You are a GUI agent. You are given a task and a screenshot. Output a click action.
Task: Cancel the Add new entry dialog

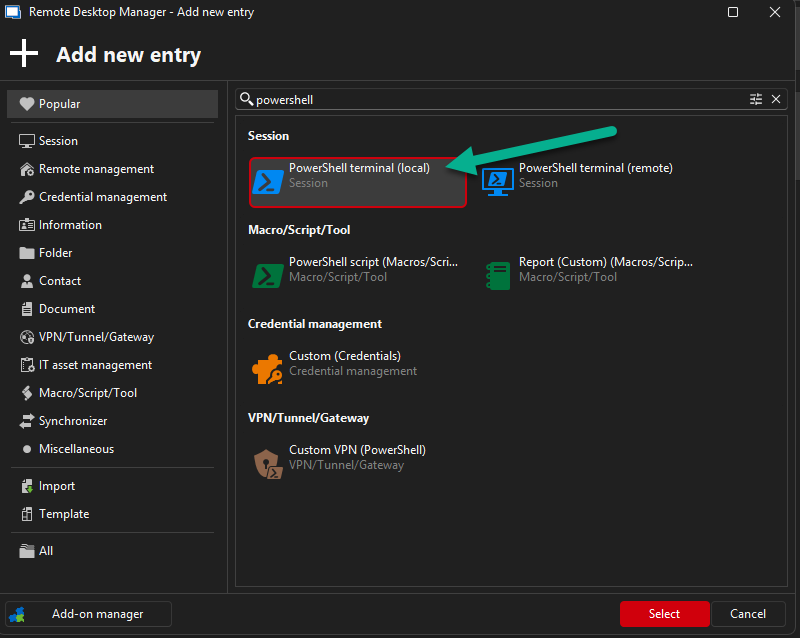click(747, 614)
